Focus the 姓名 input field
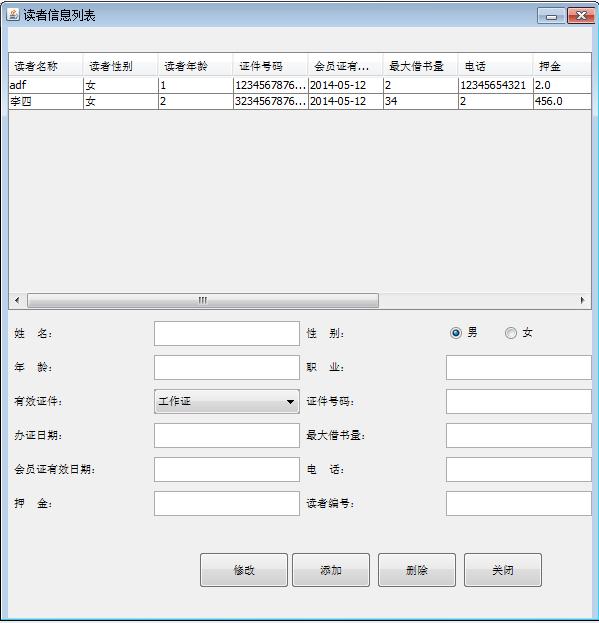The image size is (599, 623). point(227,333)
